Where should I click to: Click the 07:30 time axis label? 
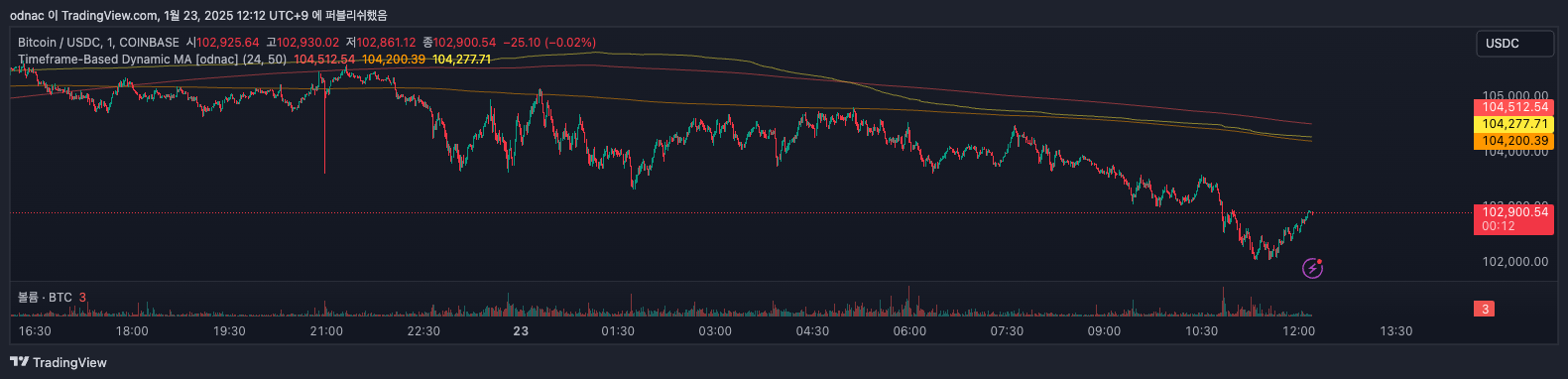point(1007,331)
